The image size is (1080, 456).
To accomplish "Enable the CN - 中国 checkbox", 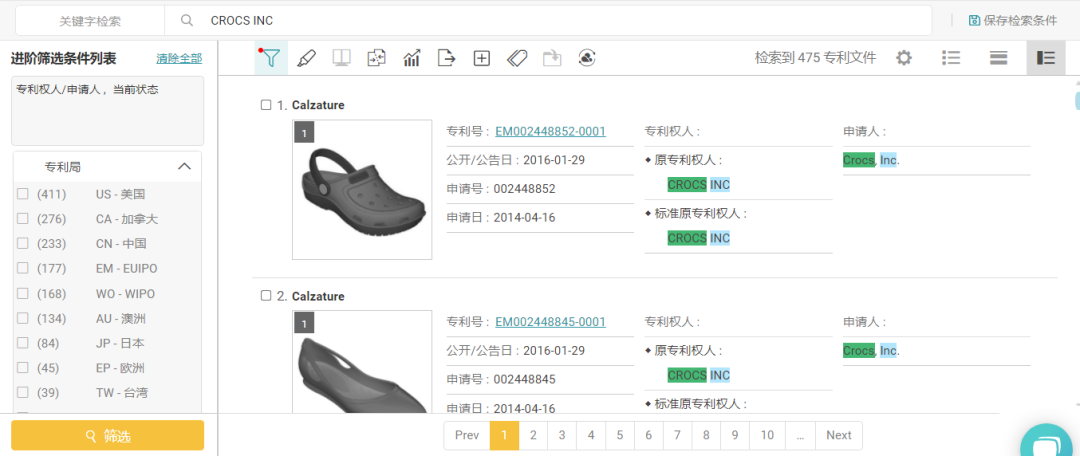I will (x=23, y=244).
